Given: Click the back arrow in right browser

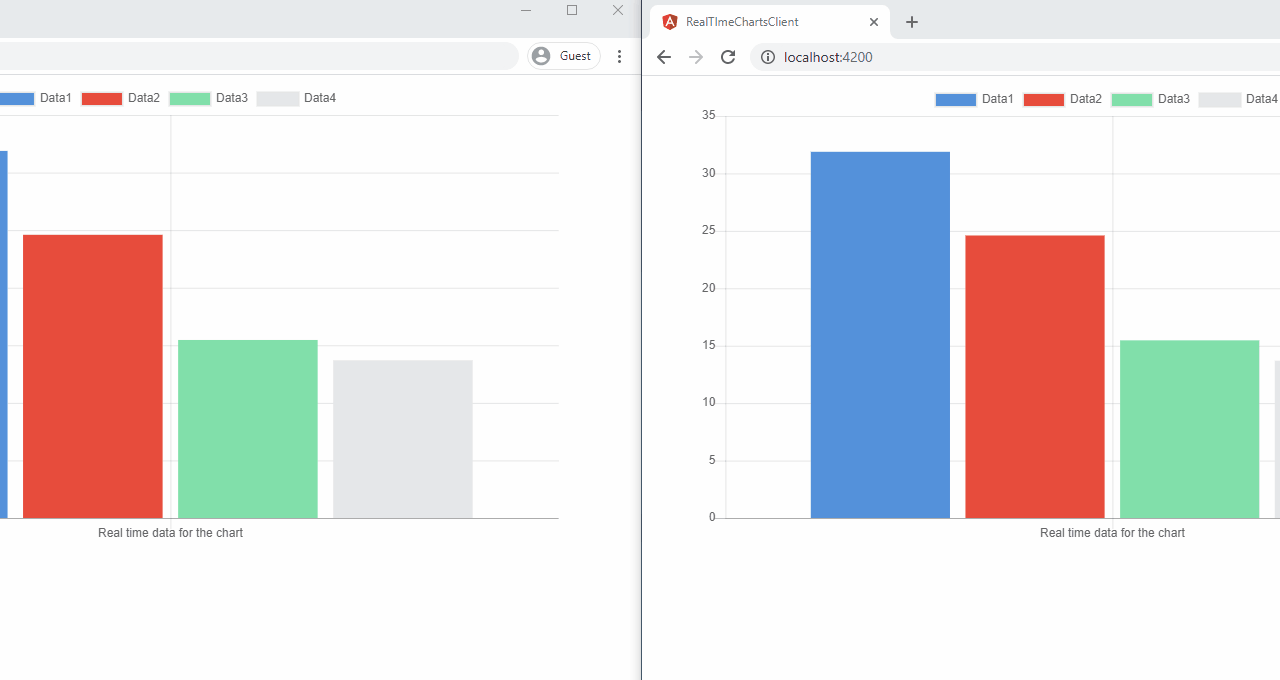Looking at the screenshot, I should tap(664, 57).
